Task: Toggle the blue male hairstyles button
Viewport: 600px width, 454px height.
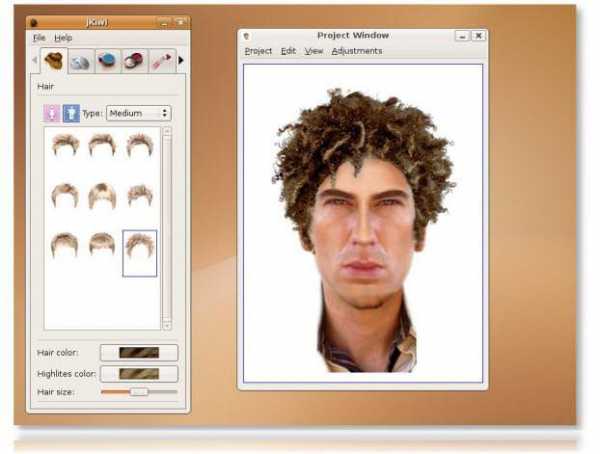Action: coord(70,113)
